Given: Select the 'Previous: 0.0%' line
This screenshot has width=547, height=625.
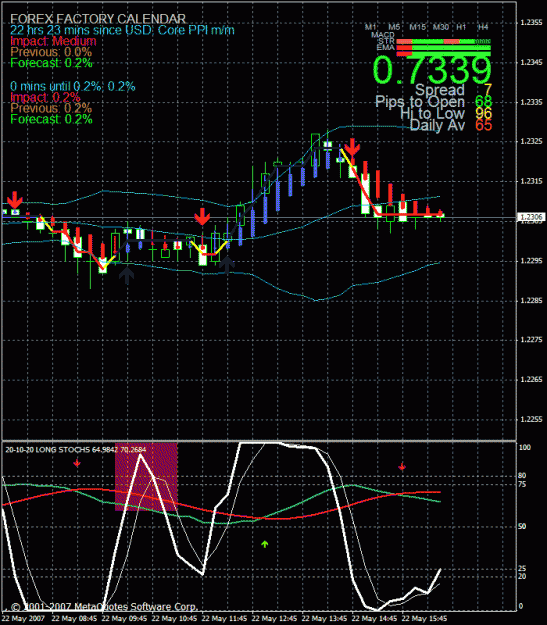Looking at the screenshot, I should (51, 52).
